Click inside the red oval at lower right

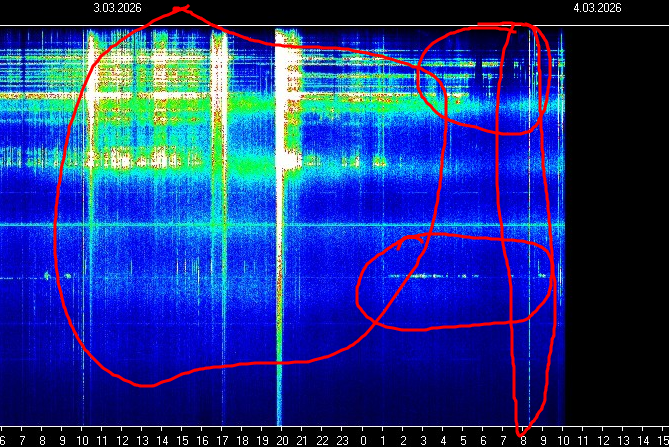point(455,285)
